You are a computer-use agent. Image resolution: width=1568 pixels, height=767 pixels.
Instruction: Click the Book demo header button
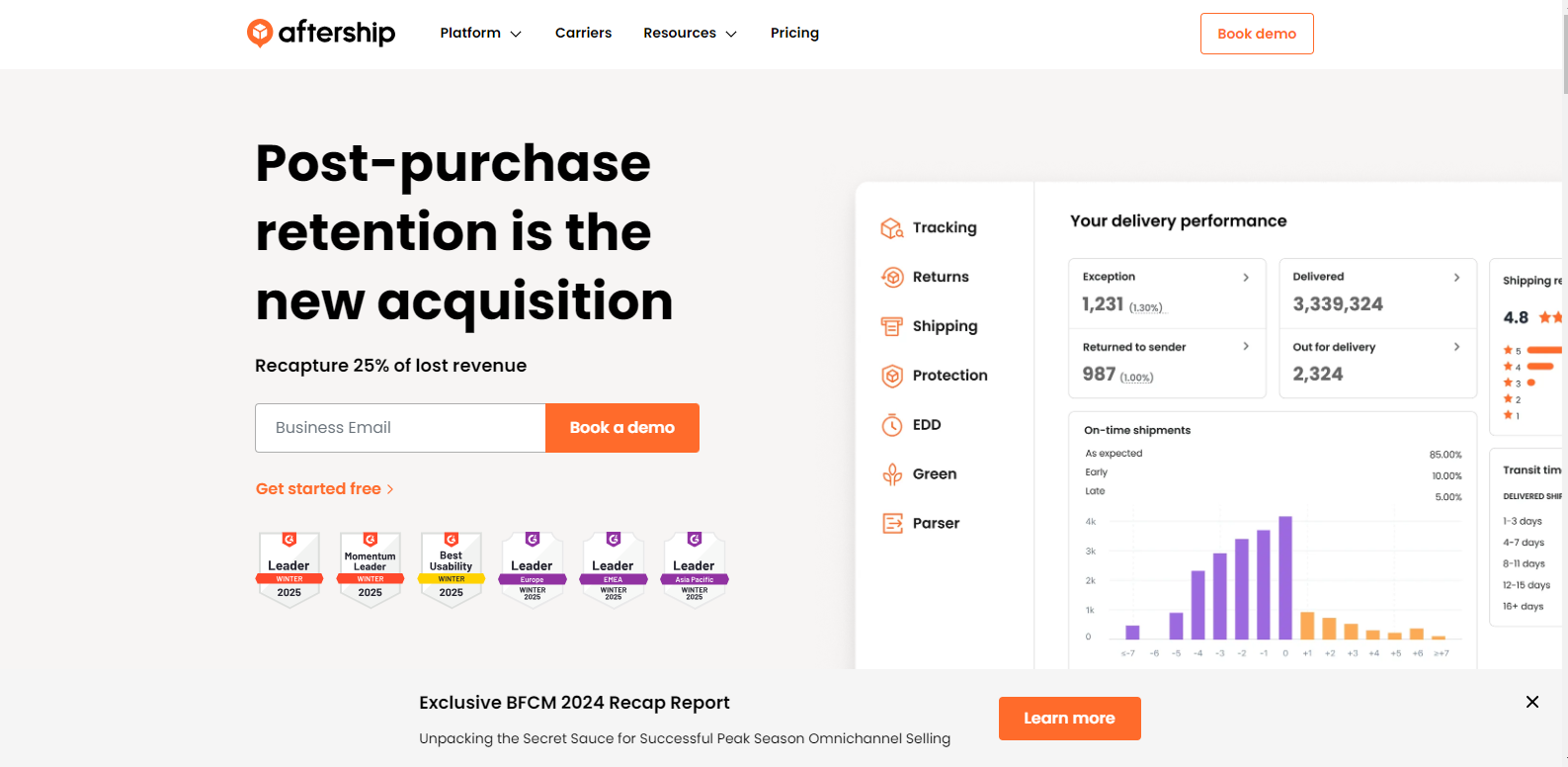click(1257, 34)
